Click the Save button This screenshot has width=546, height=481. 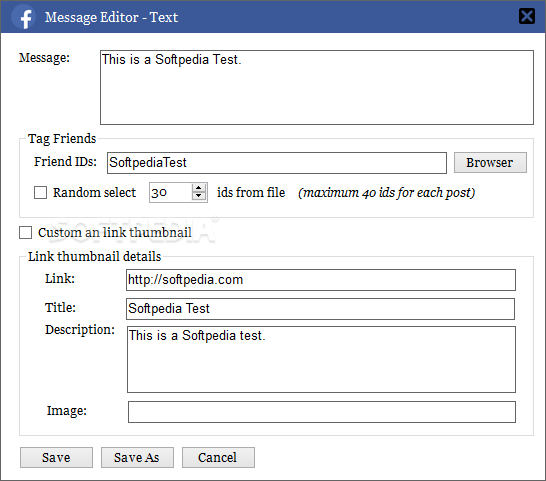pyautogui.click(x=56, y=457)
